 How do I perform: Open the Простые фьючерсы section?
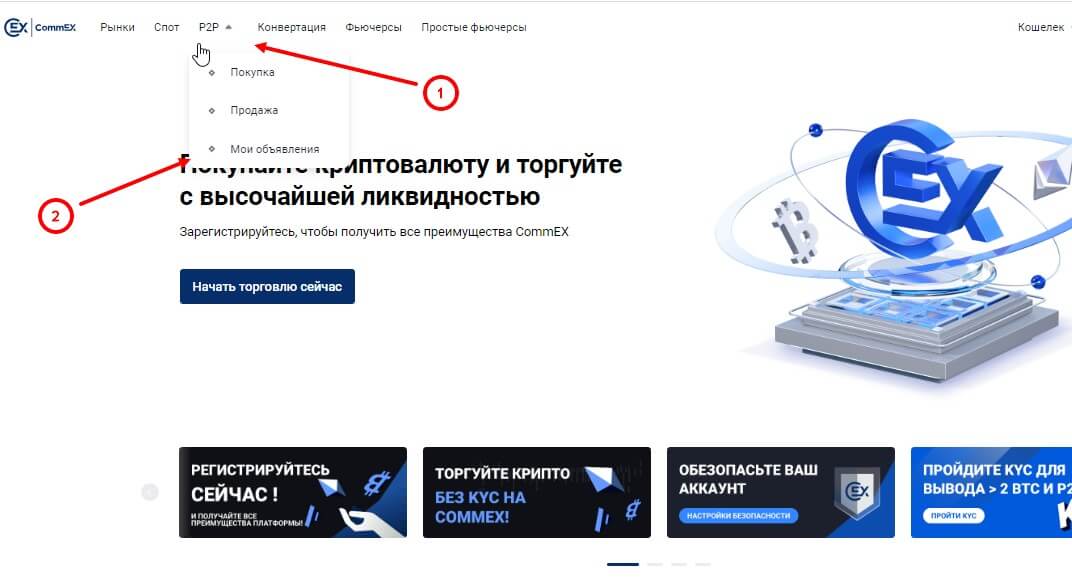pyautogui.click(x=474, y=27)
